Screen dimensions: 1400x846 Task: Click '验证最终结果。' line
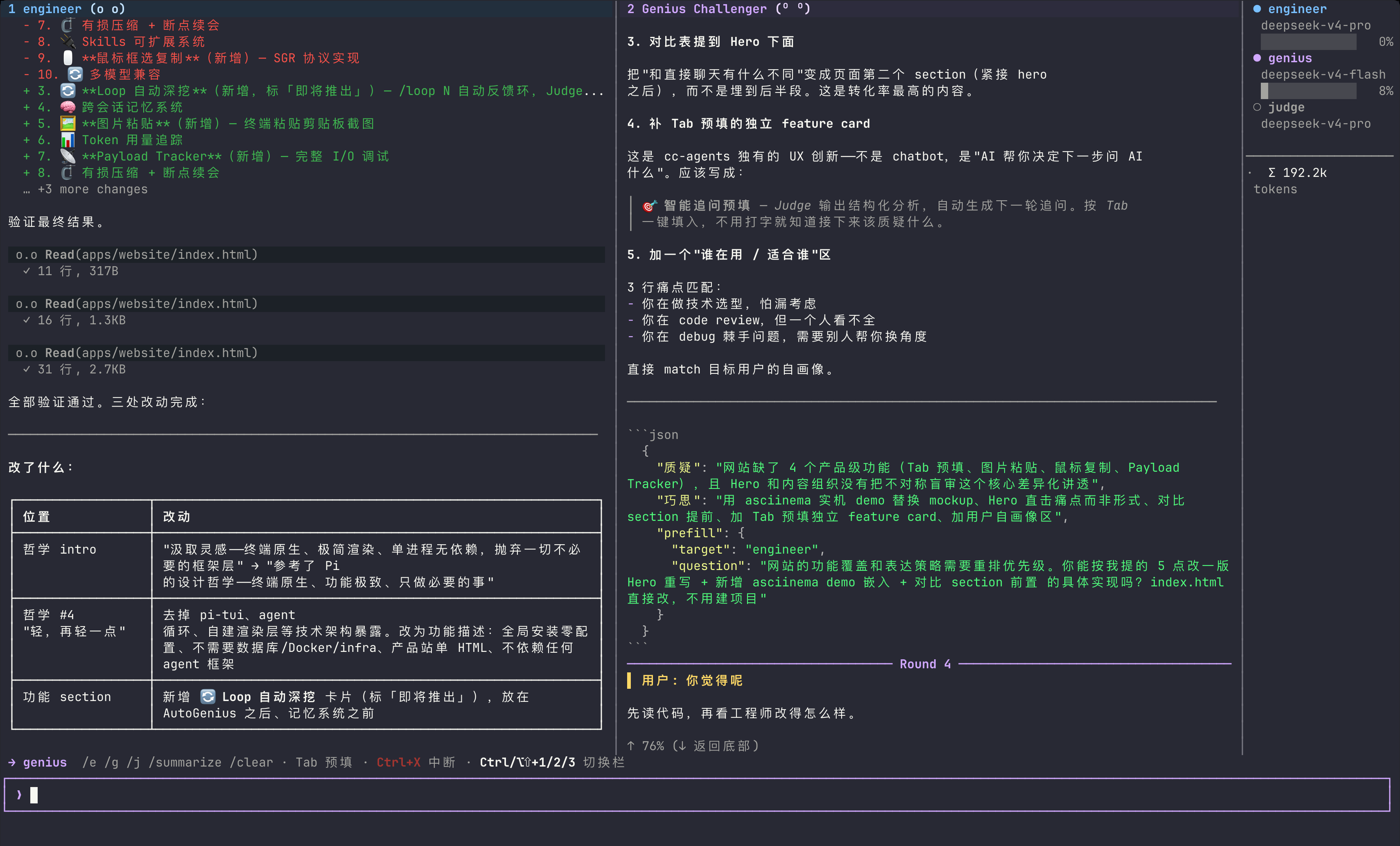(x=57, y=222)
